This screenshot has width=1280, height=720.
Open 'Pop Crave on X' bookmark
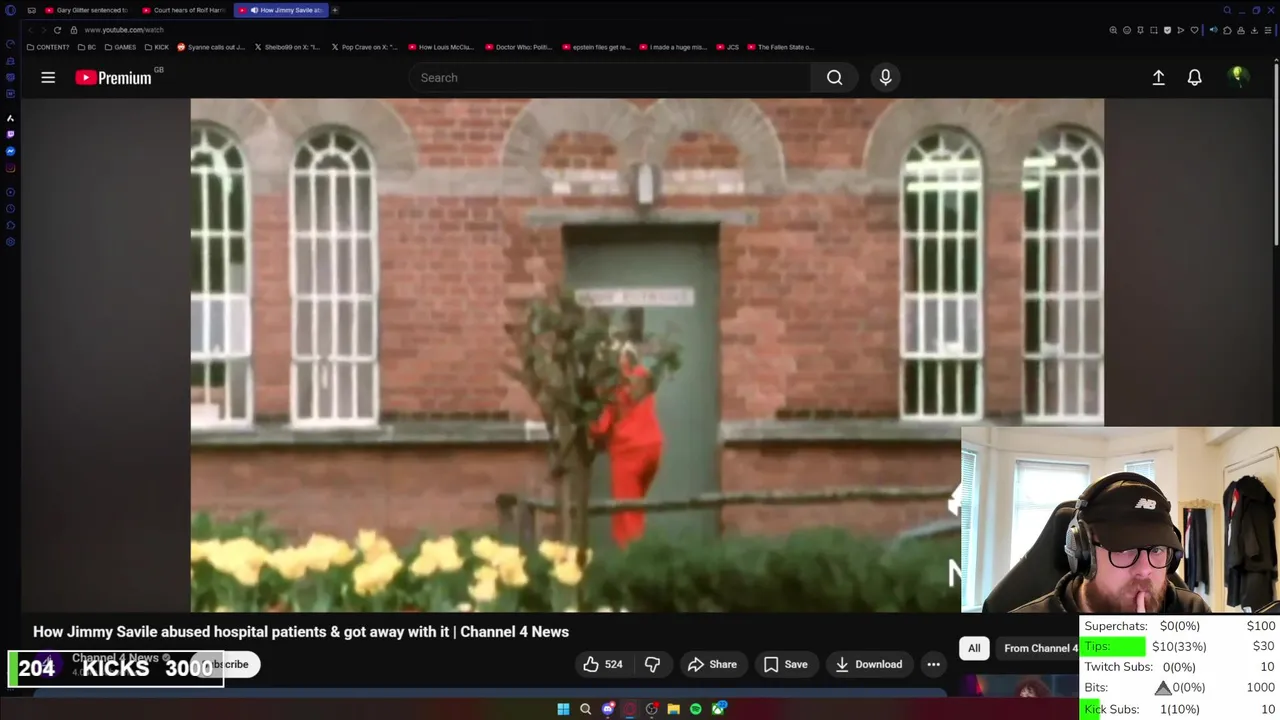364,47
